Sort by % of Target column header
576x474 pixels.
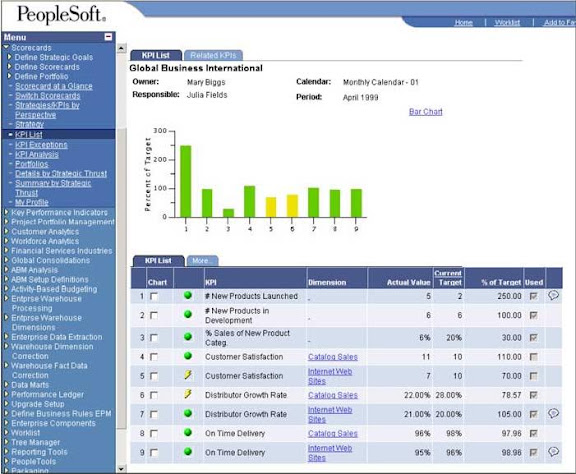click(x=501, y=282)
